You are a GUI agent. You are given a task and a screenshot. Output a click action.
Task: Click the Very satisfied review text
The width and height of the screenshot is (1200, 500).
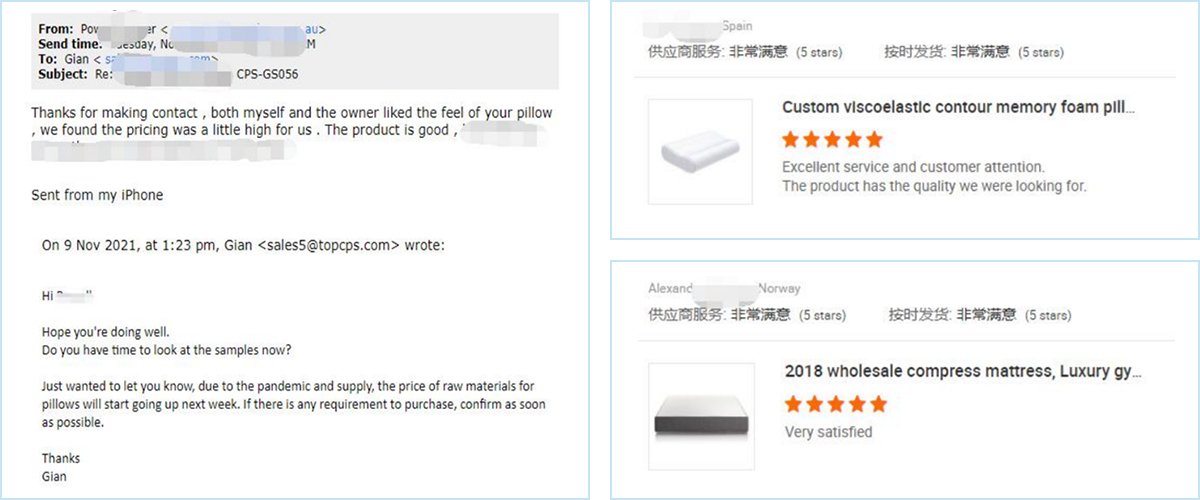[828, 432]
